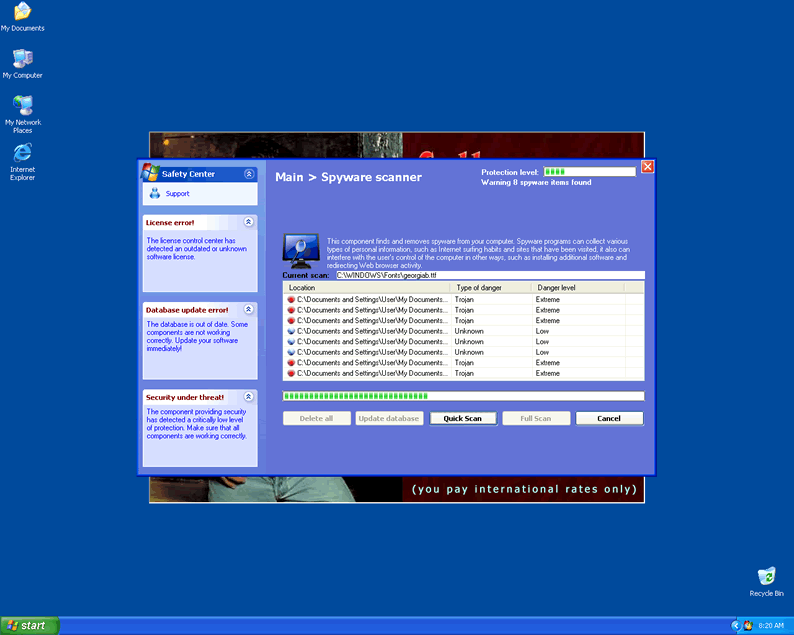Collapse the Security under threat panel
The image size is (794, 635).
point(249,397)
